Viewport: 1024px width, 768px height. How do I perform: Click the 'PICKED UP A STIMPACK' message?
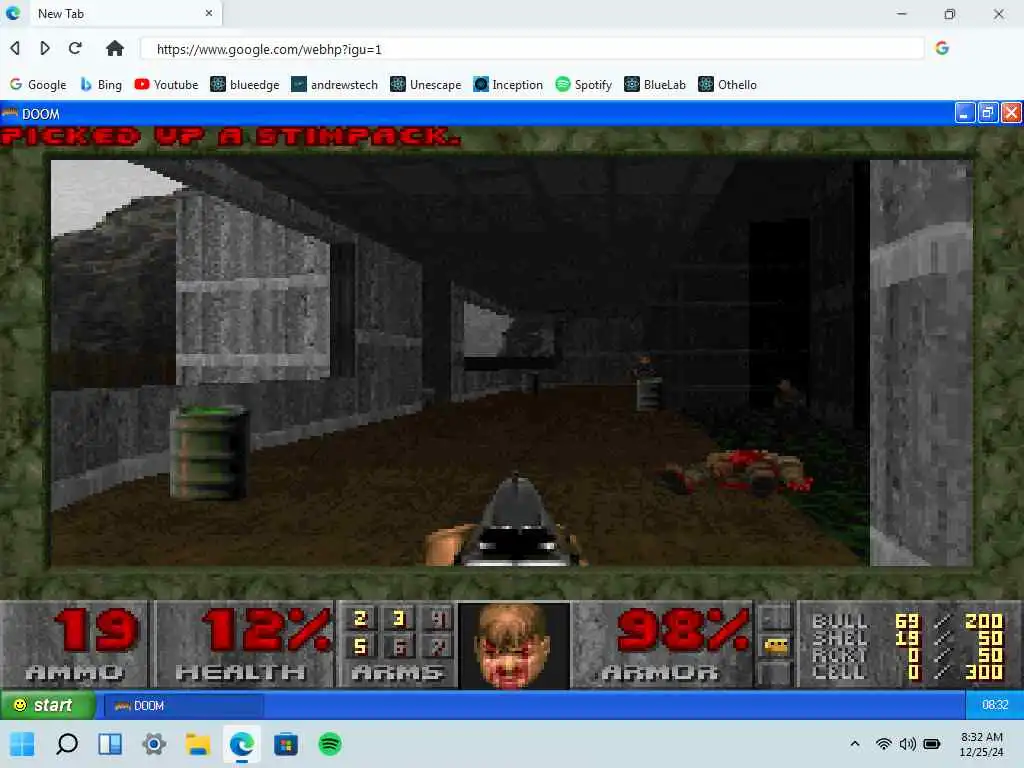230,136
